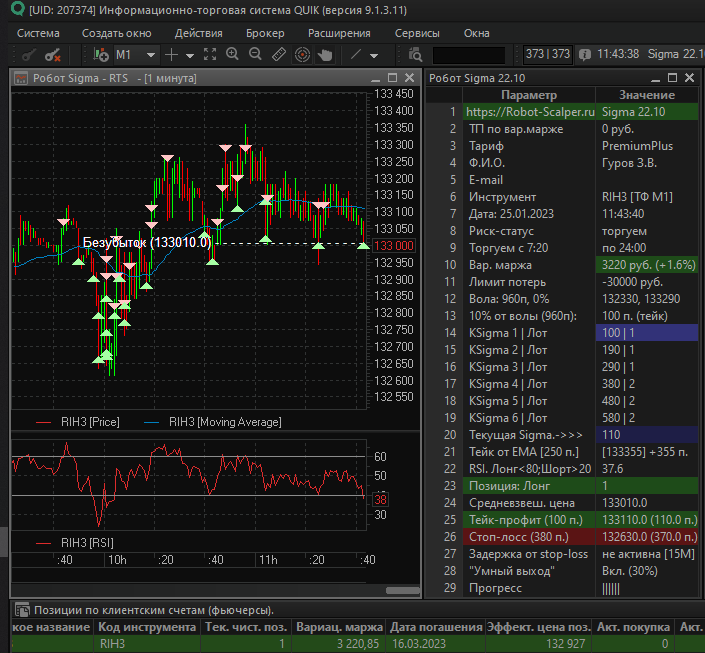Click the instrument search icon
Screen dimensions: 705x653
coord(415,55)
